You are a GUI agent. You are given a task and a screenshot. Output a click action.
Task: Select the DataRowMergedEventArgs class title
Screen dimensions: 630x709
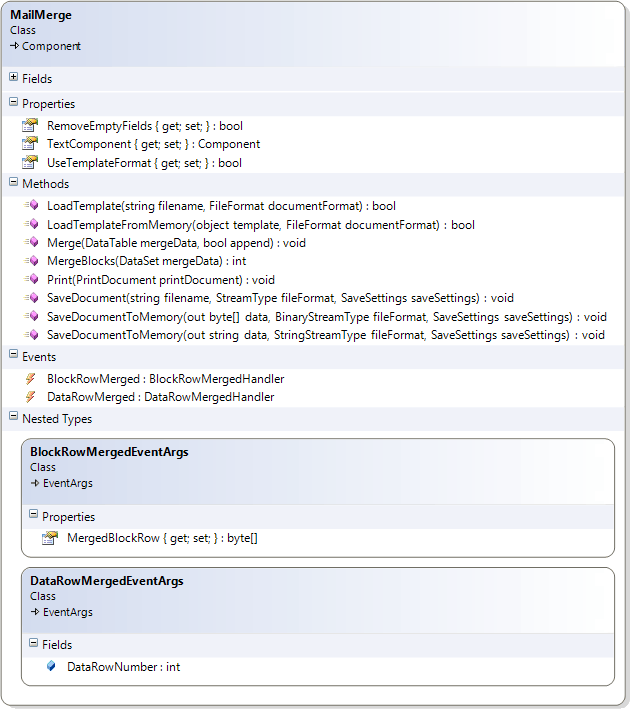pyautogui.click(x=107, y=581)
